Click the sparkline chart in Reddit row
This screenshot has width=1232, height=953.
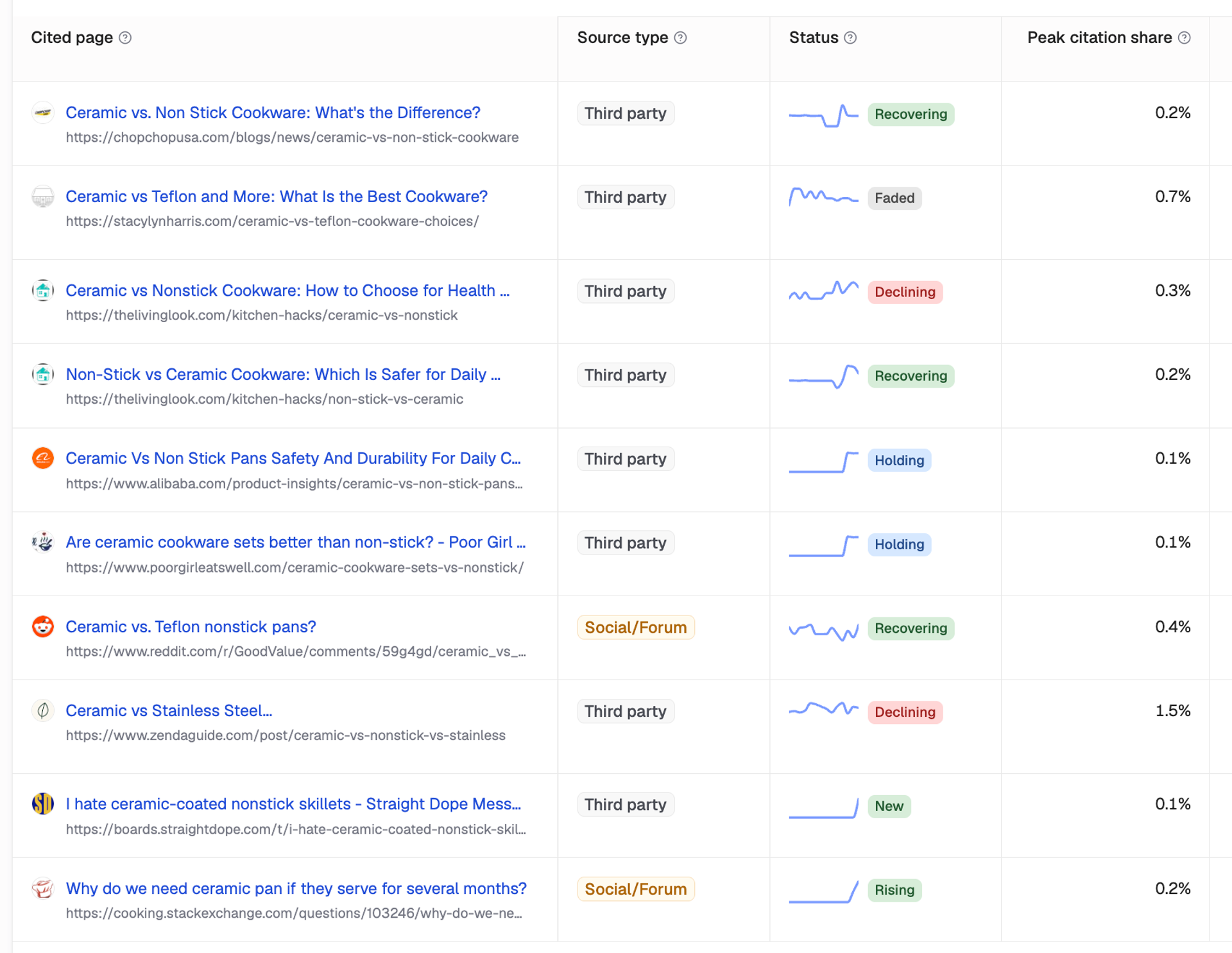click(823, 631)
